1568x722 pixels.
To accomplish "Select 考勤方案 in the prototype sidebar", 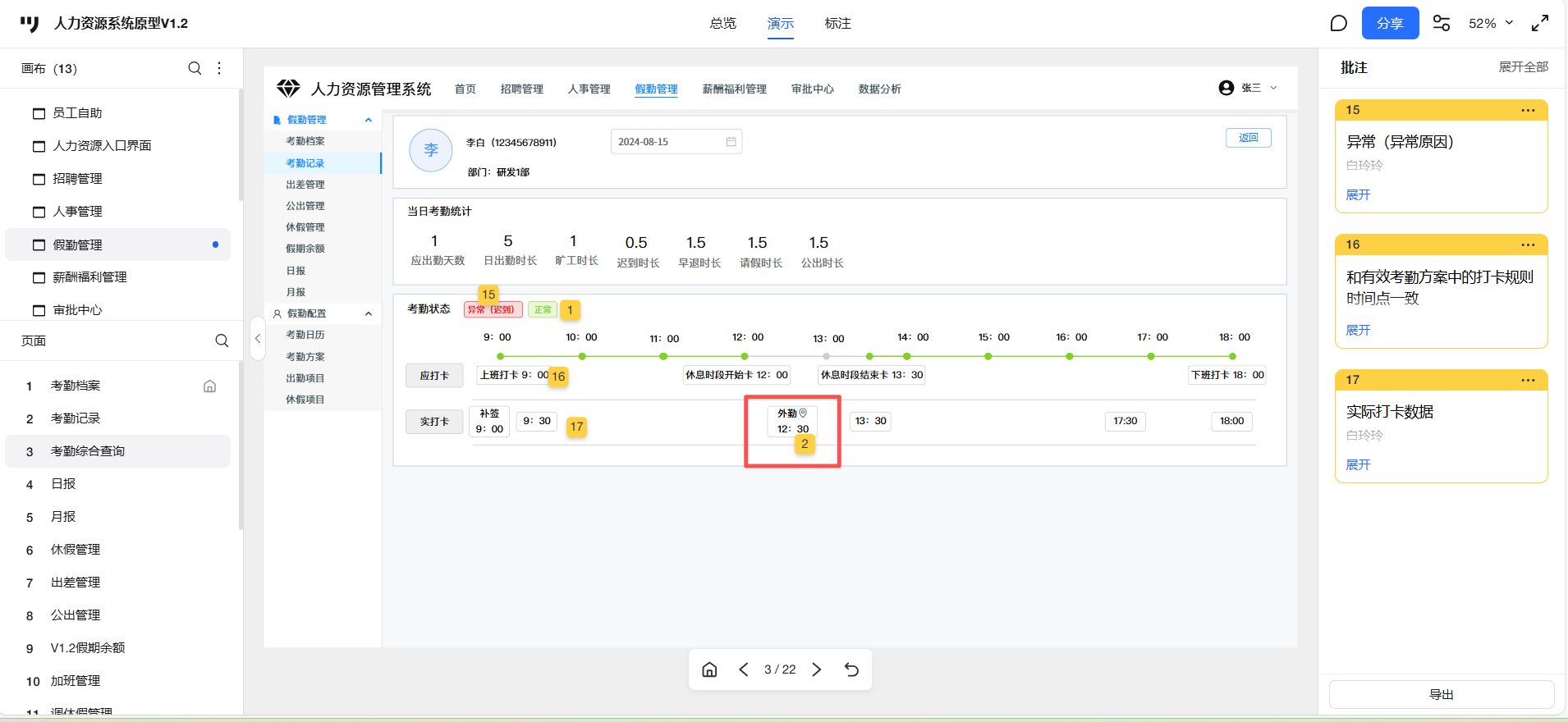I will coord(305,357).
